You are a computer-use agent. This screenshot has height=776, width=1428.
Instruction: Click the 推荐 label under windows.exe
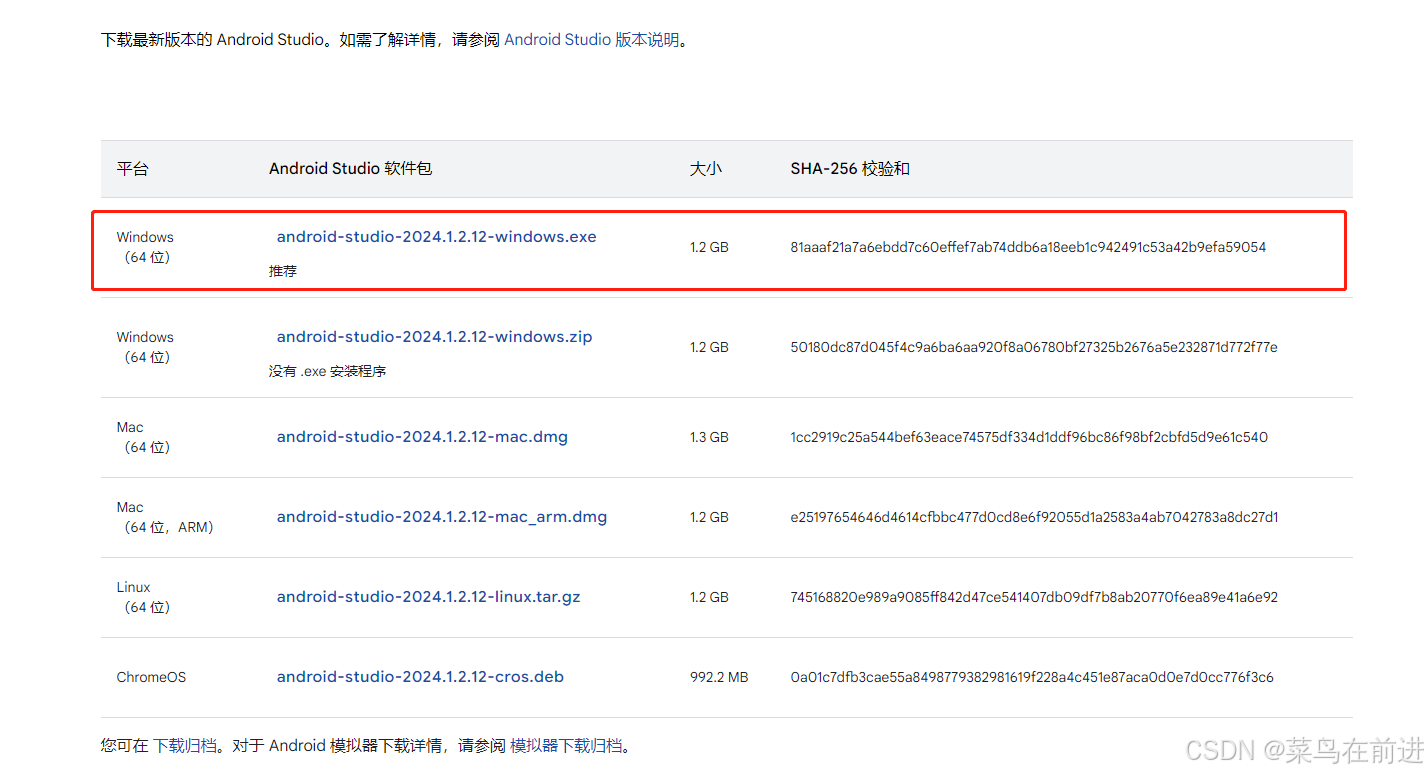283,271
